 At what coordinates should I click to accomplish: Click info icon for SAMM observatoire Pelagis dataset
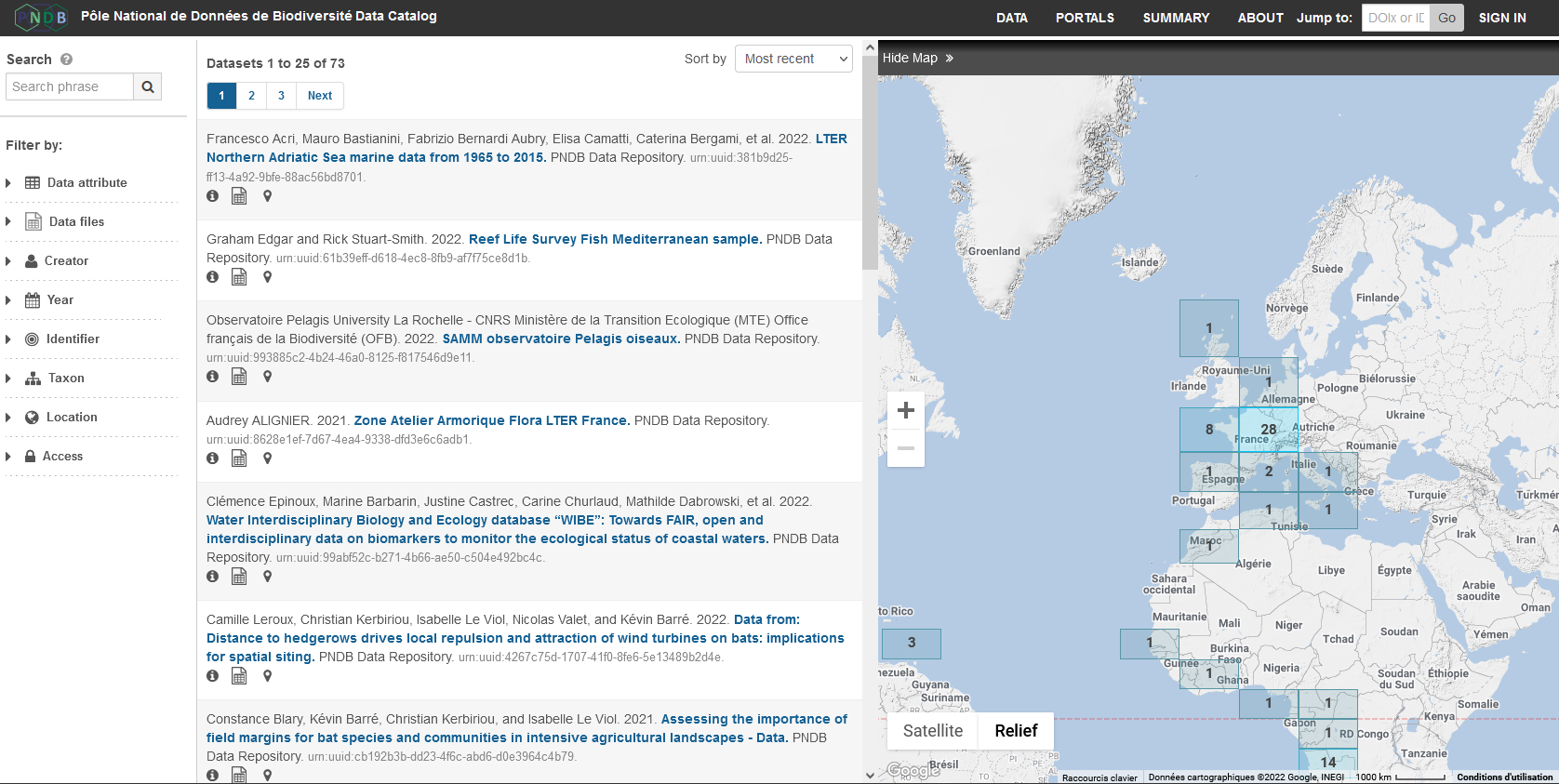[213, 377]
